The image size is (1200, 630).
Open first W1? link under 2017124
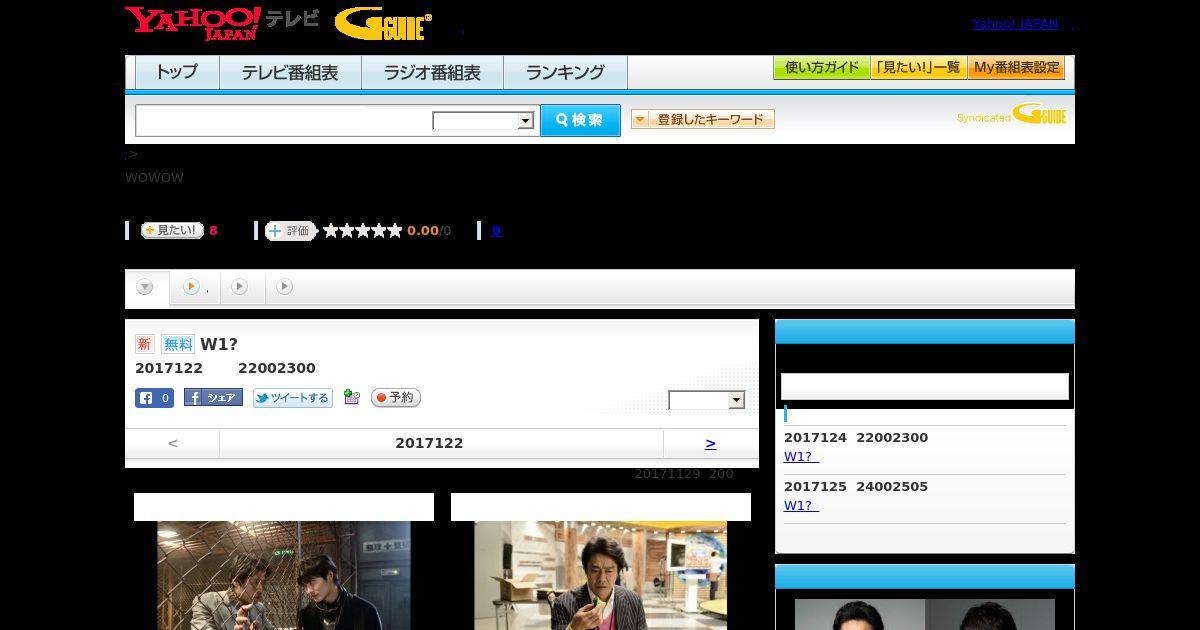click(801, 457)
